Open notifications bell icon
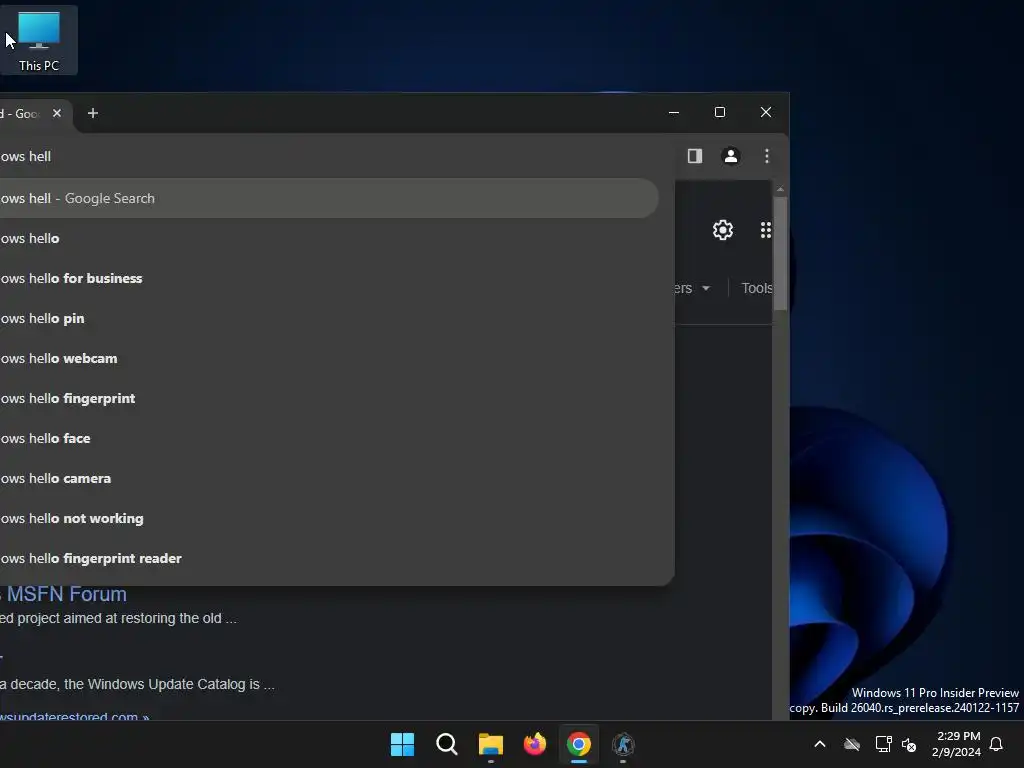 996,744
